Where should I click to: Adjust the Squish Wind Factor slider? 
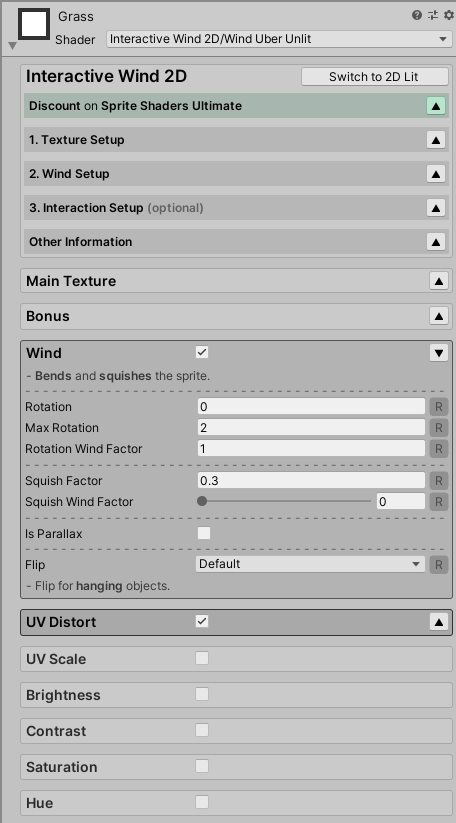coord(286,501)
